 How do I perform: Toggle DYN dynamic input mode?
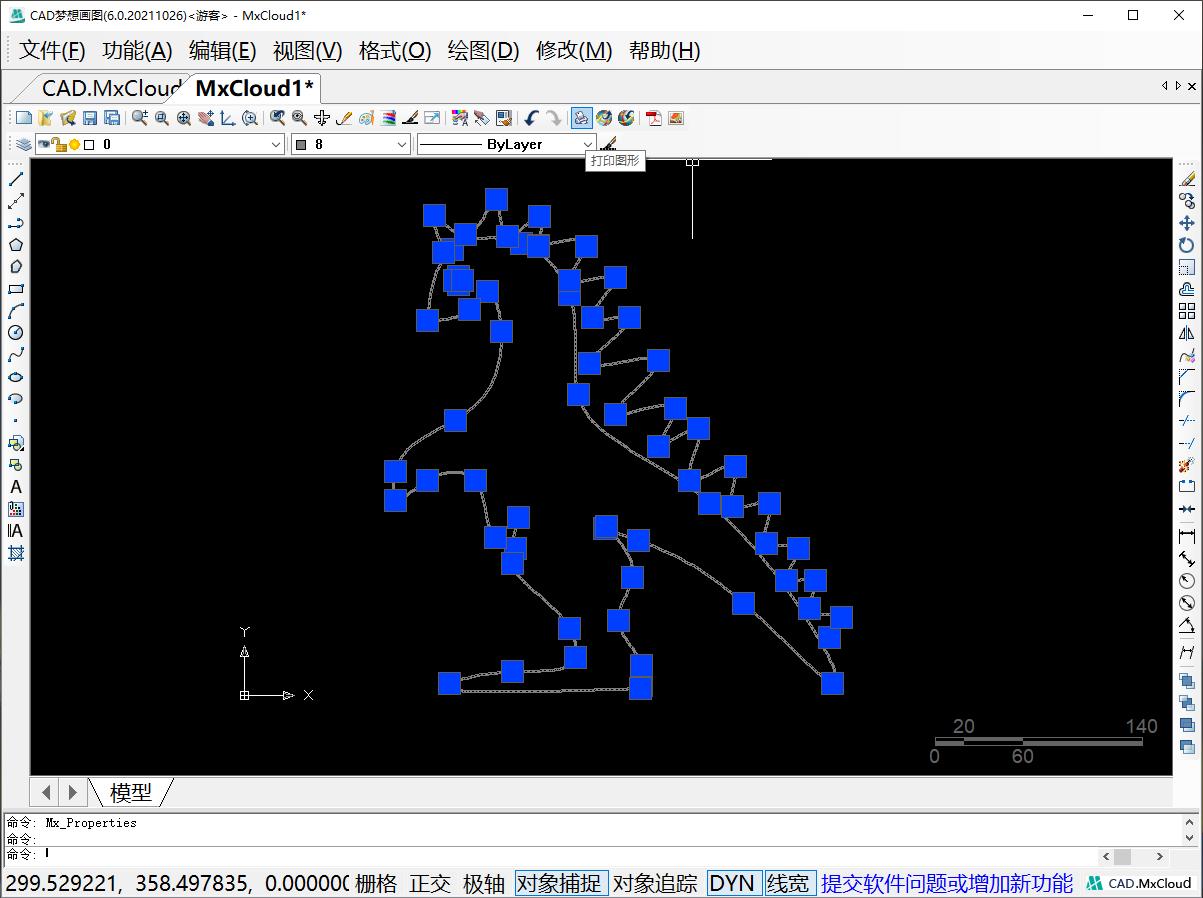[x=732, y=883]
